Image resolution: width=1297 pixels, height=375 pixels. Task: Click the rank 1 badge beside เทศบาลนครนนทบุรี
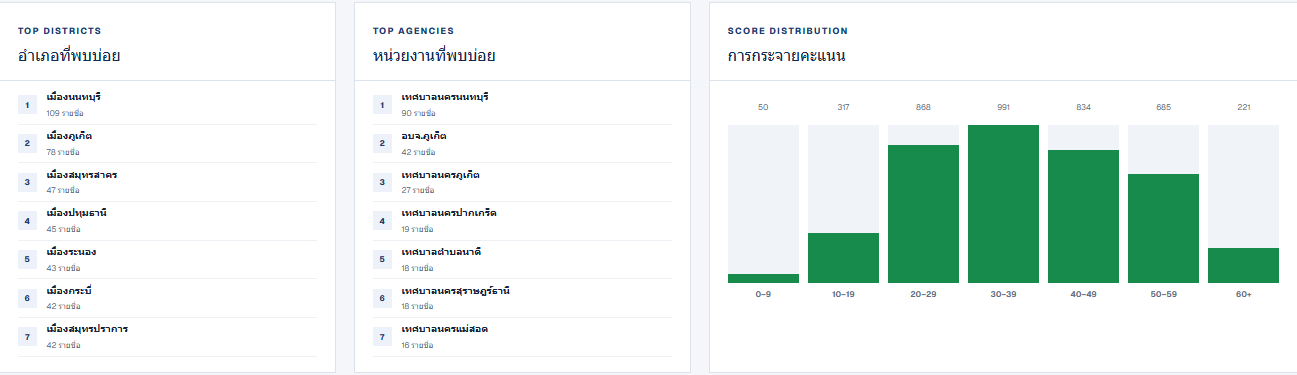coord(382,104)
